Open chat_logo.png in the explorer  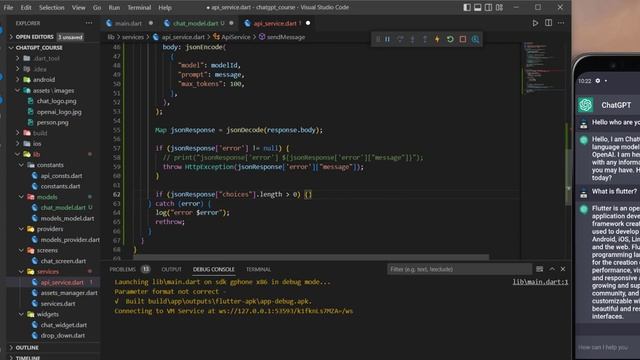(x=56, y=101)
